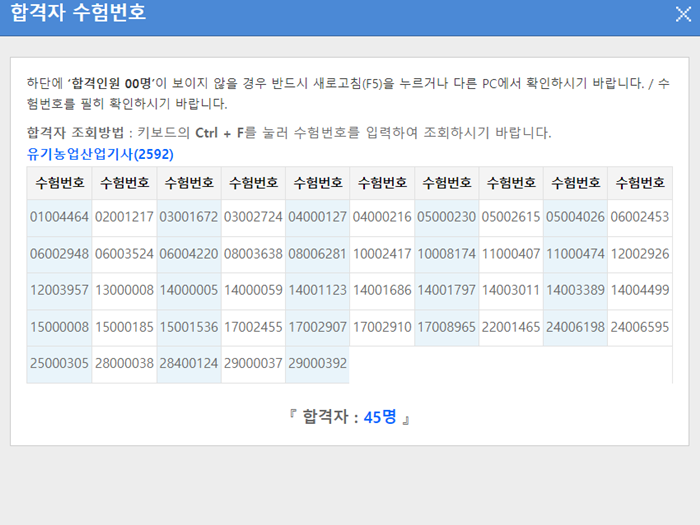Select exam number 10002417
700x525 pixels.
[382, 254]
